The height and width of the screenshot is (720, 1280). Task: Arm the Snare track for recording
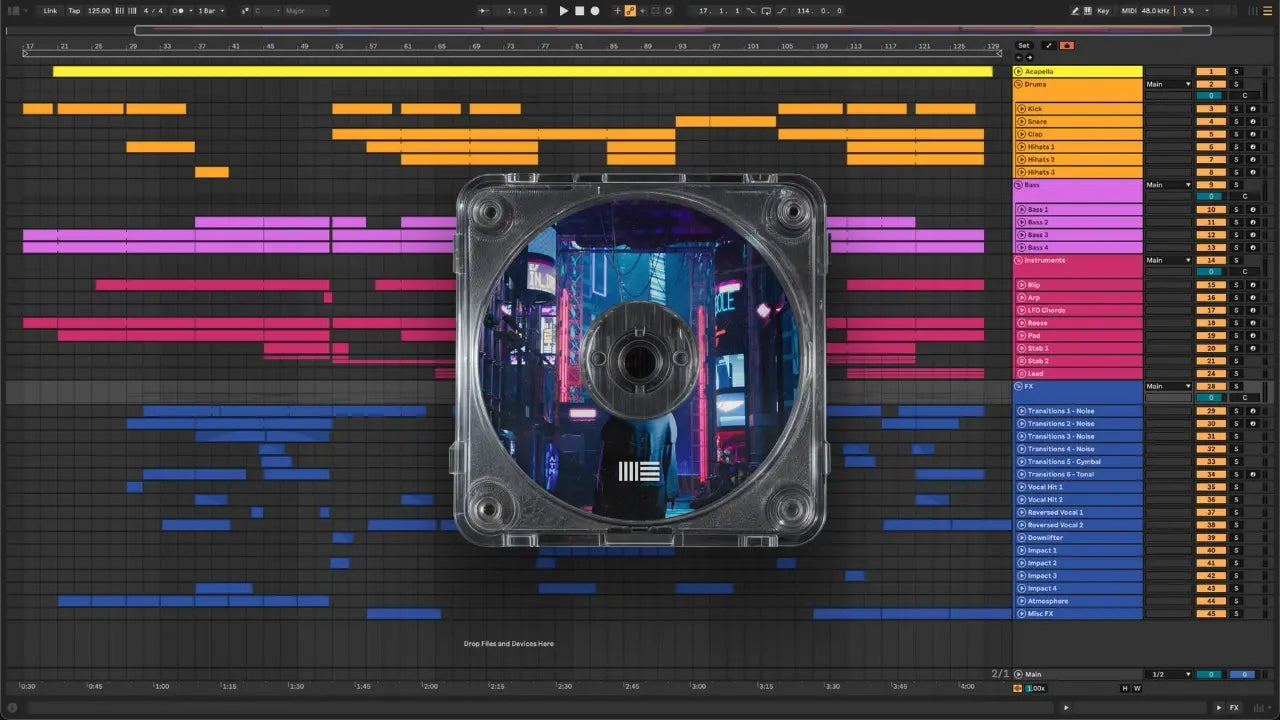(x=1252, y=122)
